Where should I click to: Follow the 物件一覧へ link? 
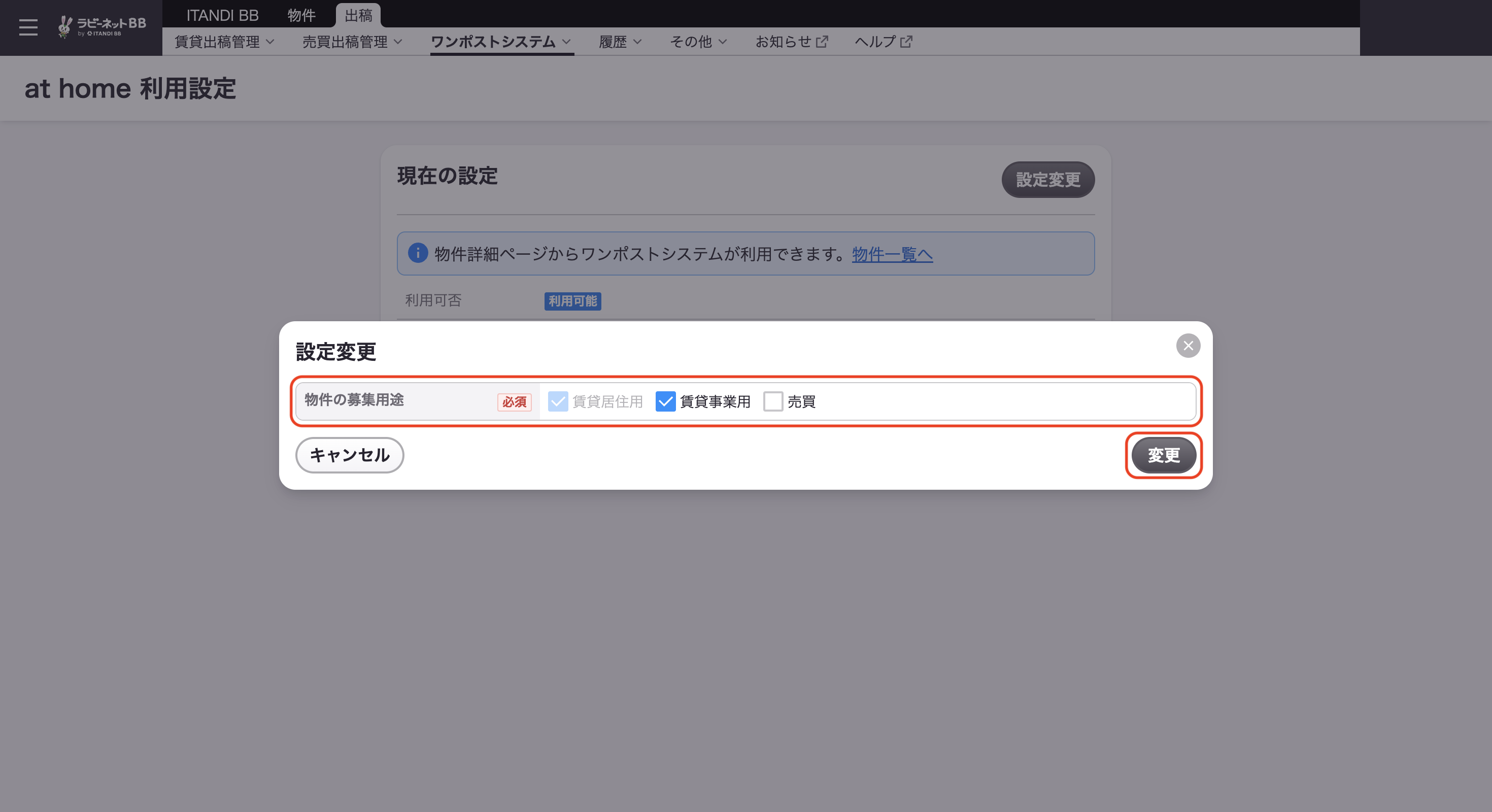point(892,254)
